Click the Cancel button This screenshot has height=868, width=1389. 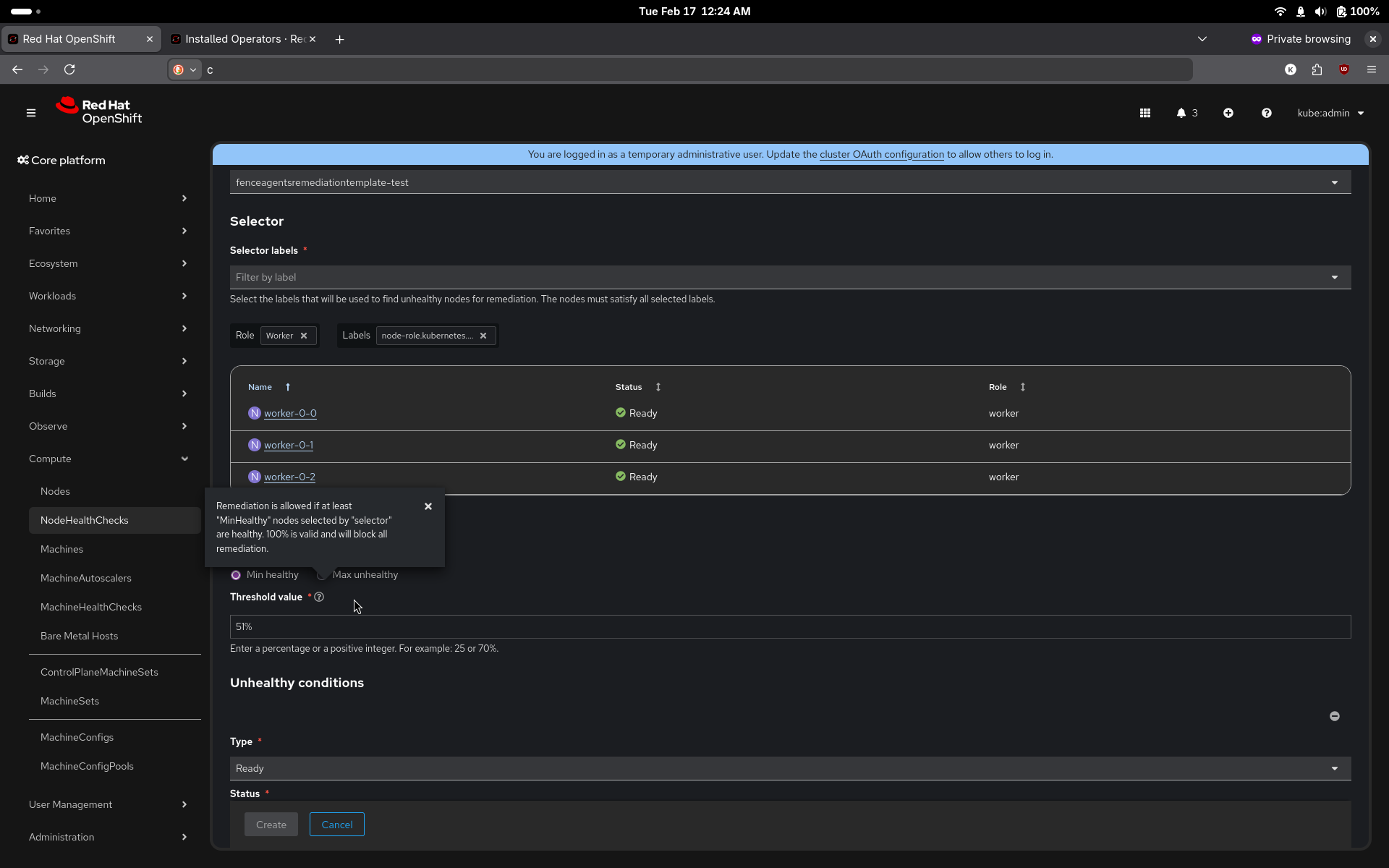[336, 825]
